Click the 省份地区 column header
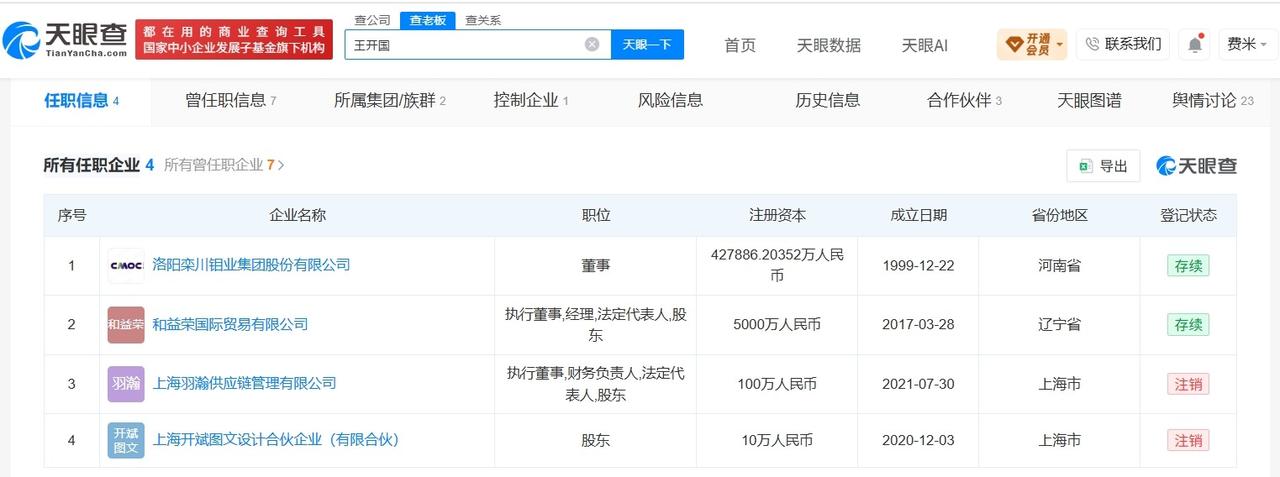 point(1060,215)
